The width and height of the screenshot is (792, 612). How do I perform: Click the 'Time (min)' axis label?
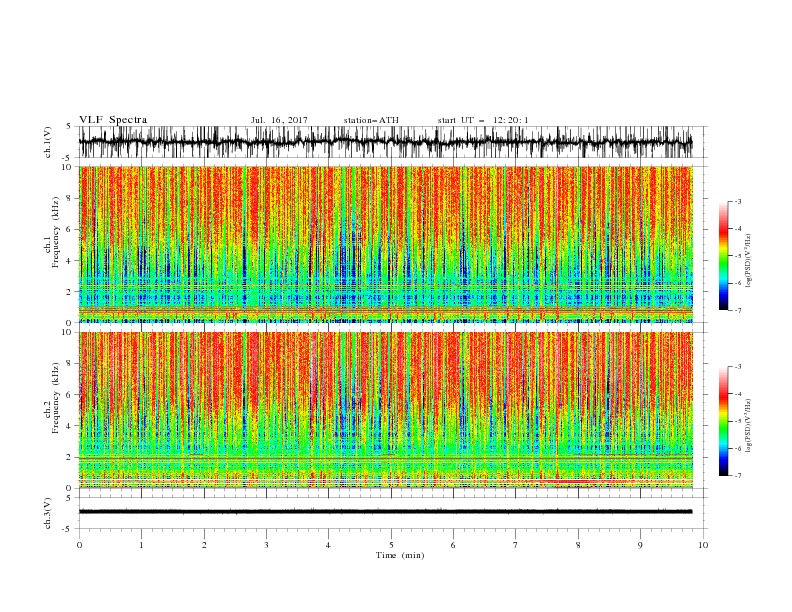pos(400,555)
